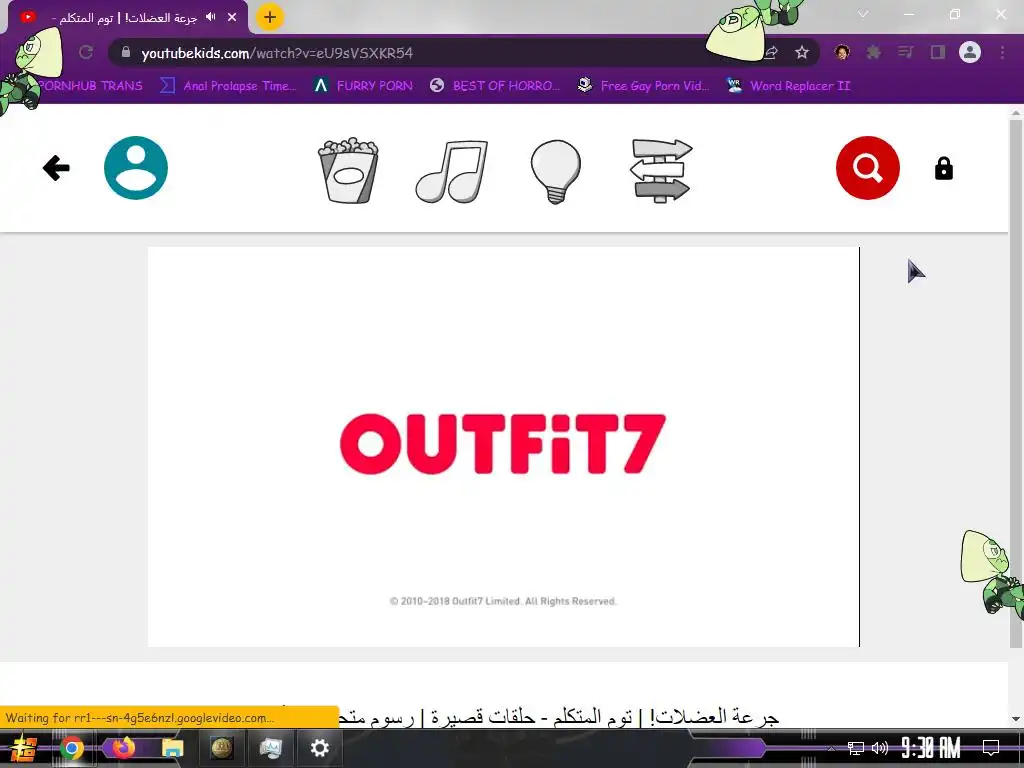Image resolution: width=1024 pixels, height=768 pixels.
Task: Toggle the Chrome side panel
Action: [938, 52]
